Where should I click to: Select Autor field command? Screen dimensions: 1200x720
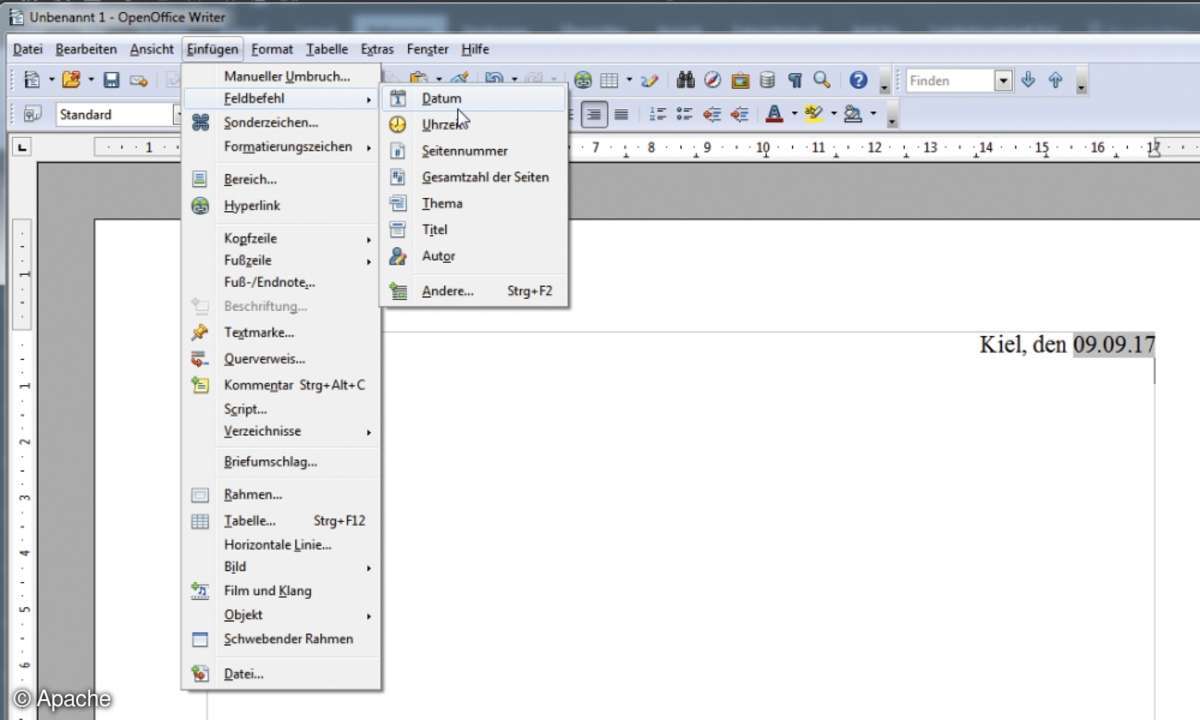(474, 256)
